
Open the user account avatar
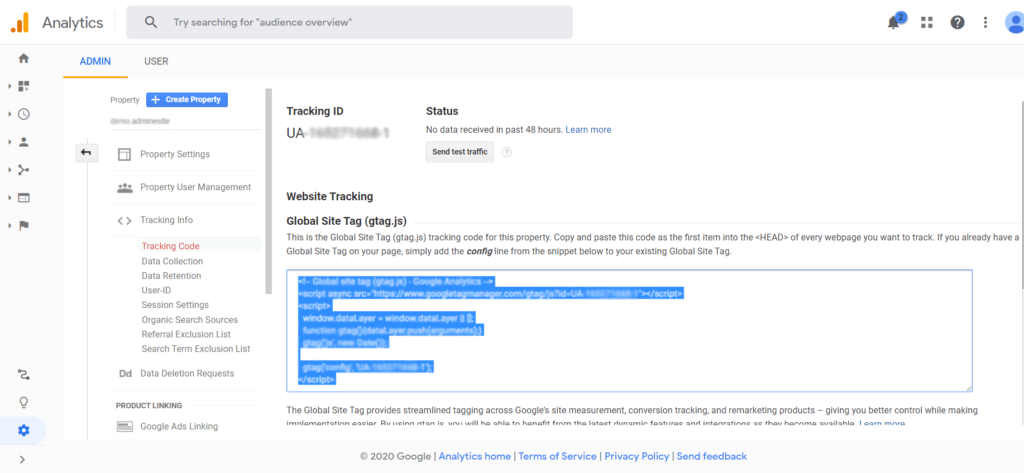(x=1015, y=22)
